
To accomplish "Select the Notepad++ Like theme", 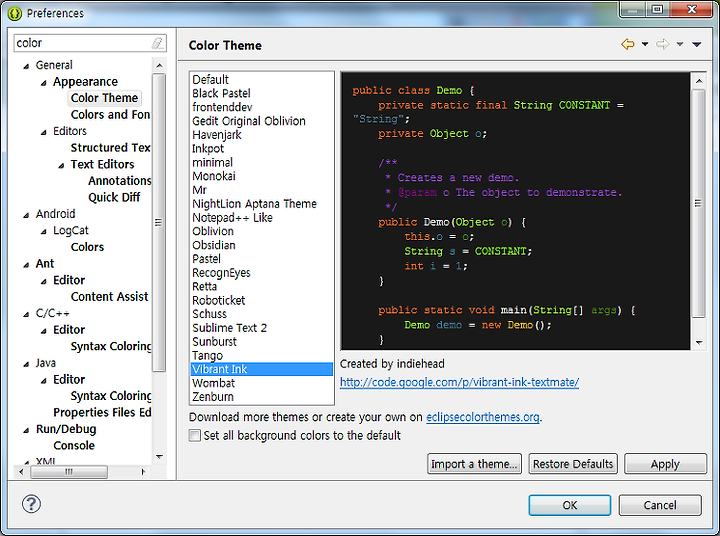I will [262, 217].
